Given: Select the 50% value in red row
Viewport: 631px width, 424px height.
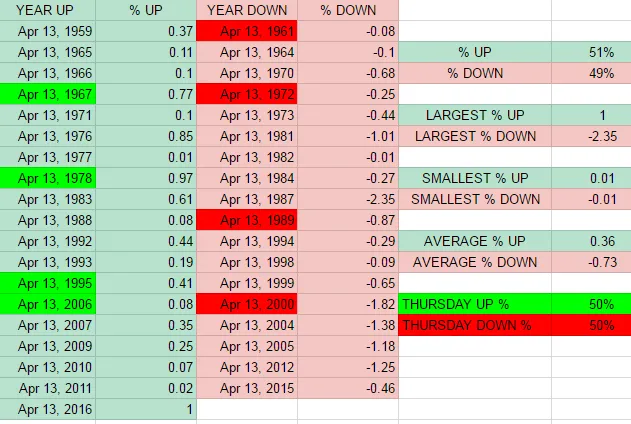Looking at the screenshot, I should pos(591,325).
